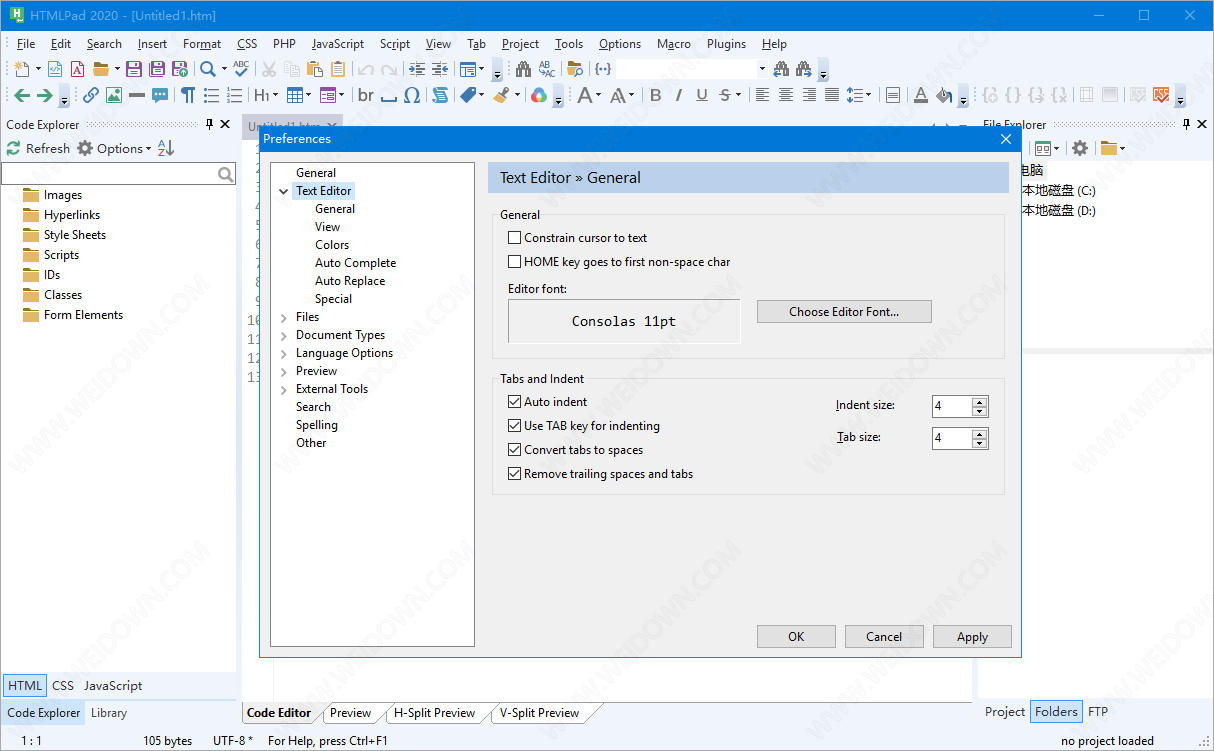The width and height of the screenshot is (1214, 751).
Task: Click Refresh in Code Explorer
Action: (38, 148)
